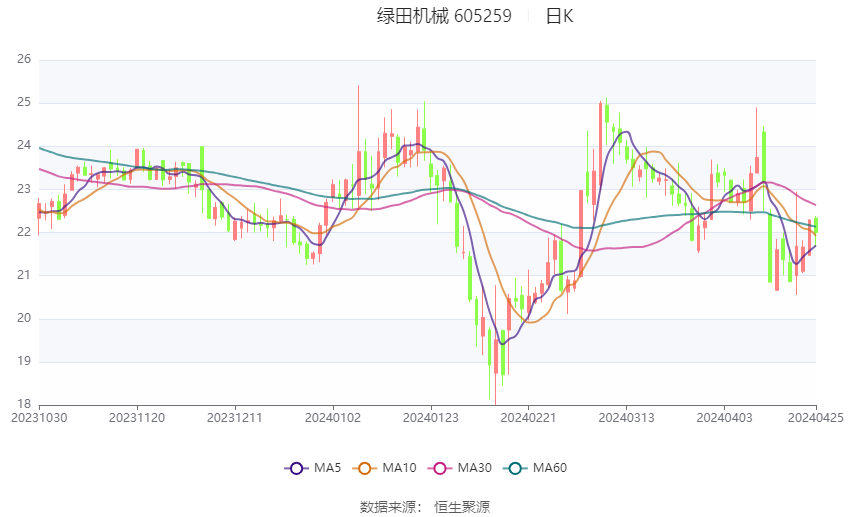Click x-axis date label 20240123

click(x=430, y=418)
